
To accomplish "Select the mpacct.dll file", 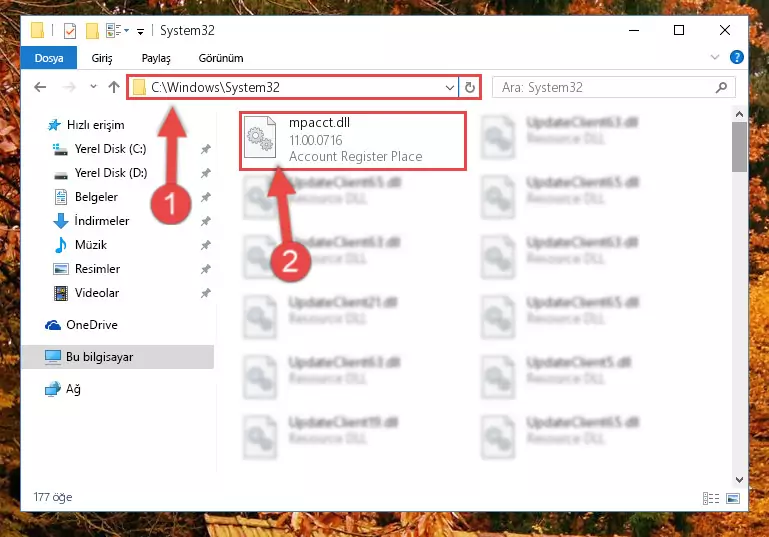I will 353,141.
